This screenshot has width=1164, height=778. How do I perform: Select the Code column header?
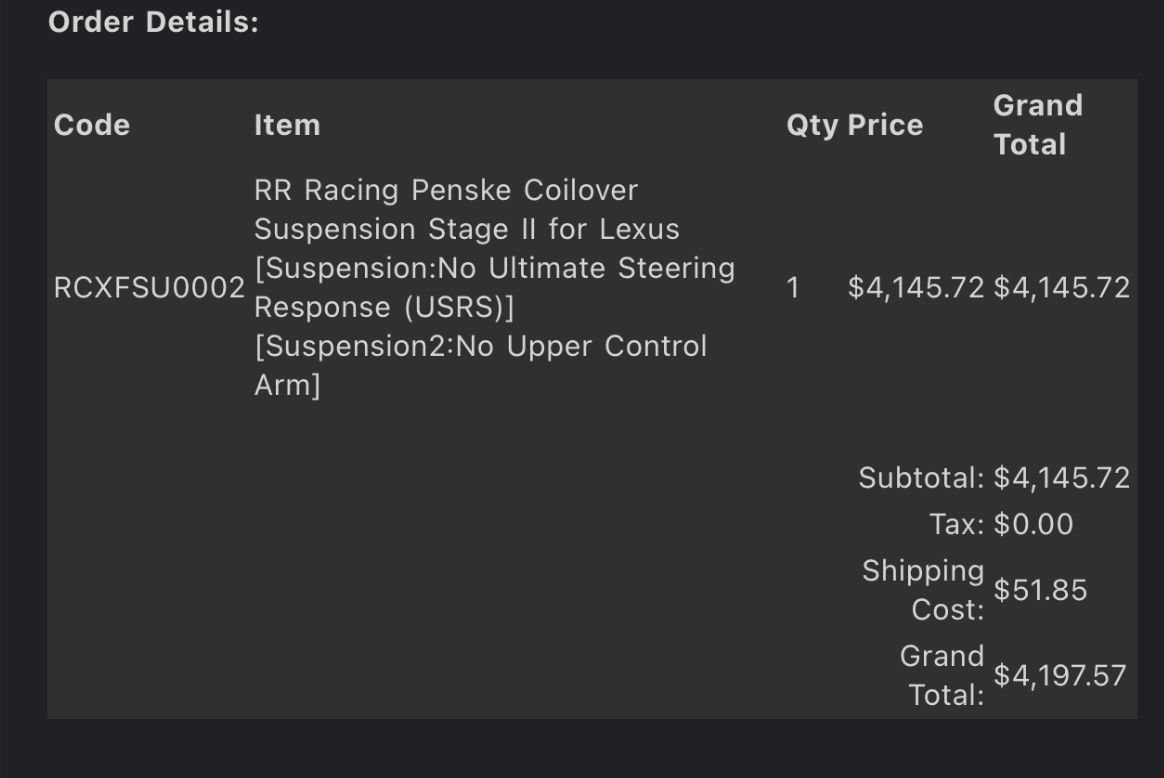(91, 125)
